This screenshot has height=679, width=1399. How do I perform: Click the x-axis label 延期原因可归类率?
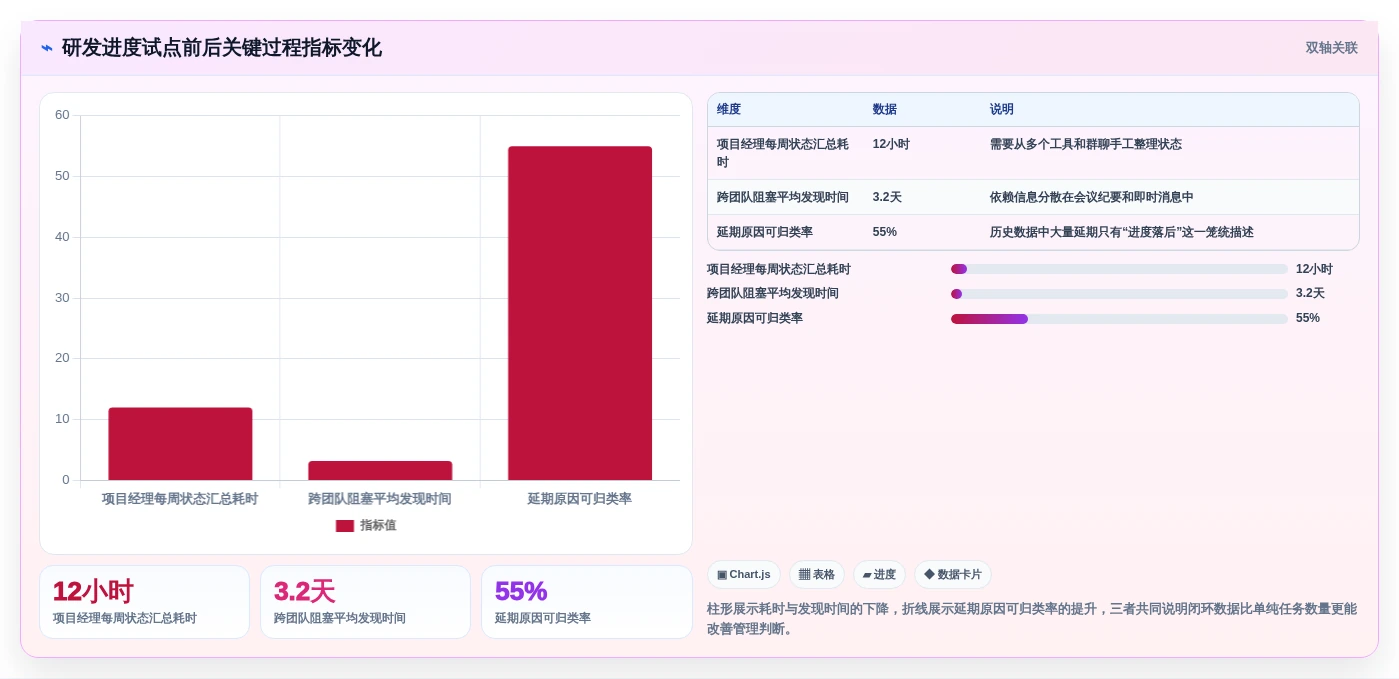pos(580,499)
